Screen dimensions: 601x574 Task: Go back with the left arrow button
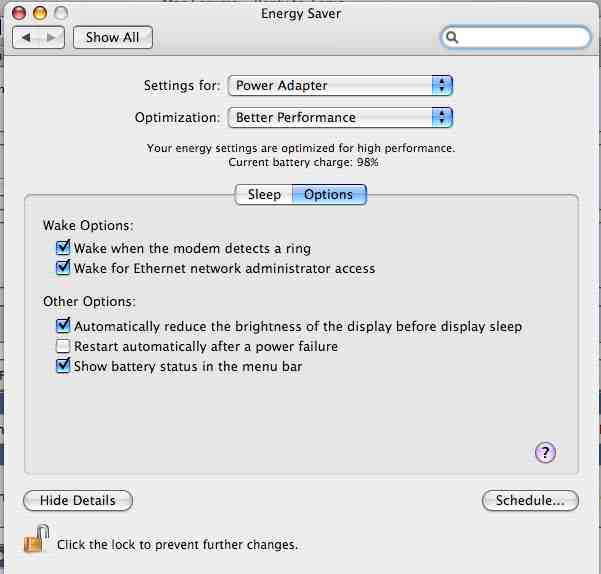click(x=26, y=38)
